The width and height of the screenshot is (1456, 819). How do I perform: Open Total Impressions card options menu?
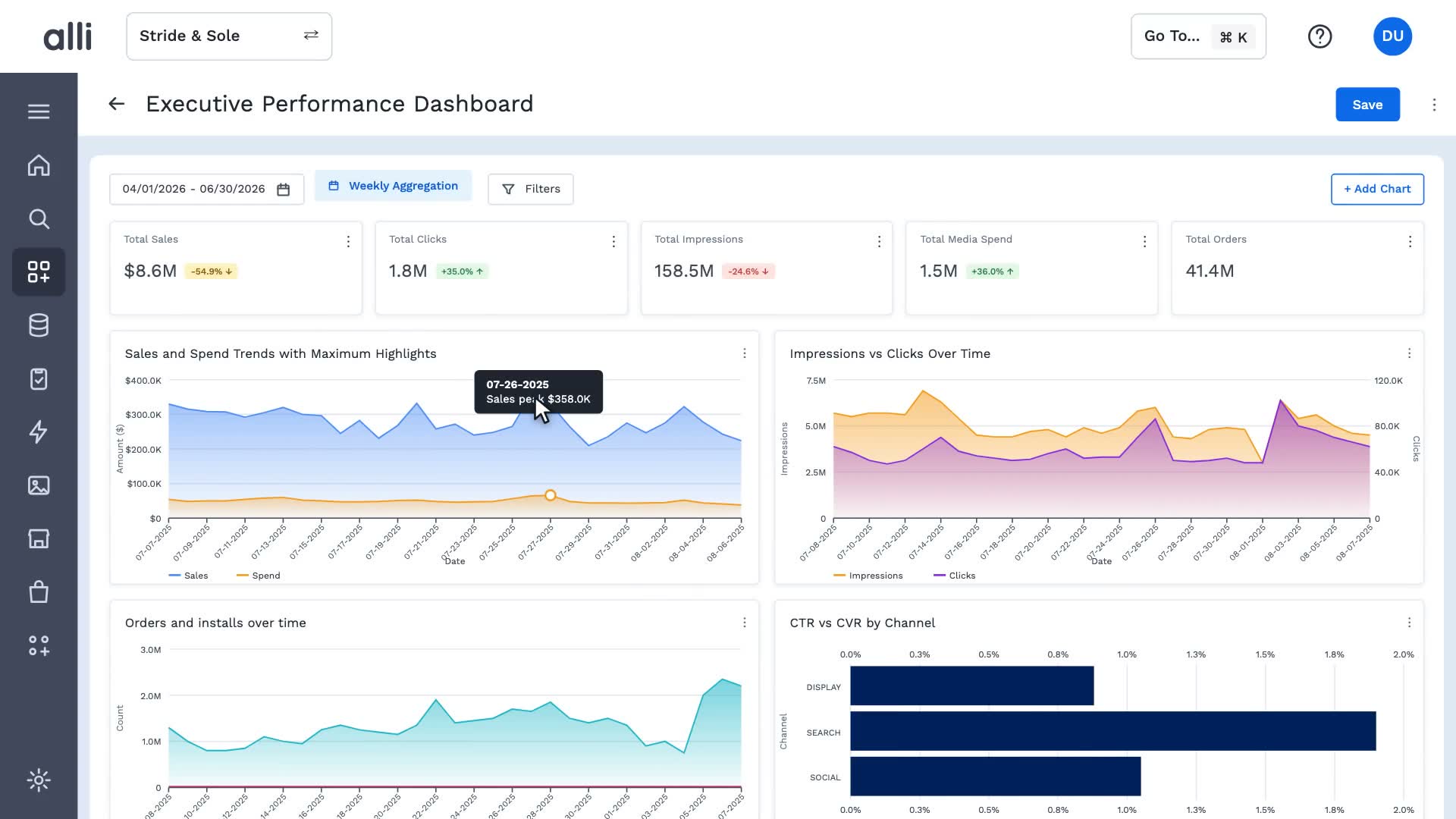tap(879, 241)
